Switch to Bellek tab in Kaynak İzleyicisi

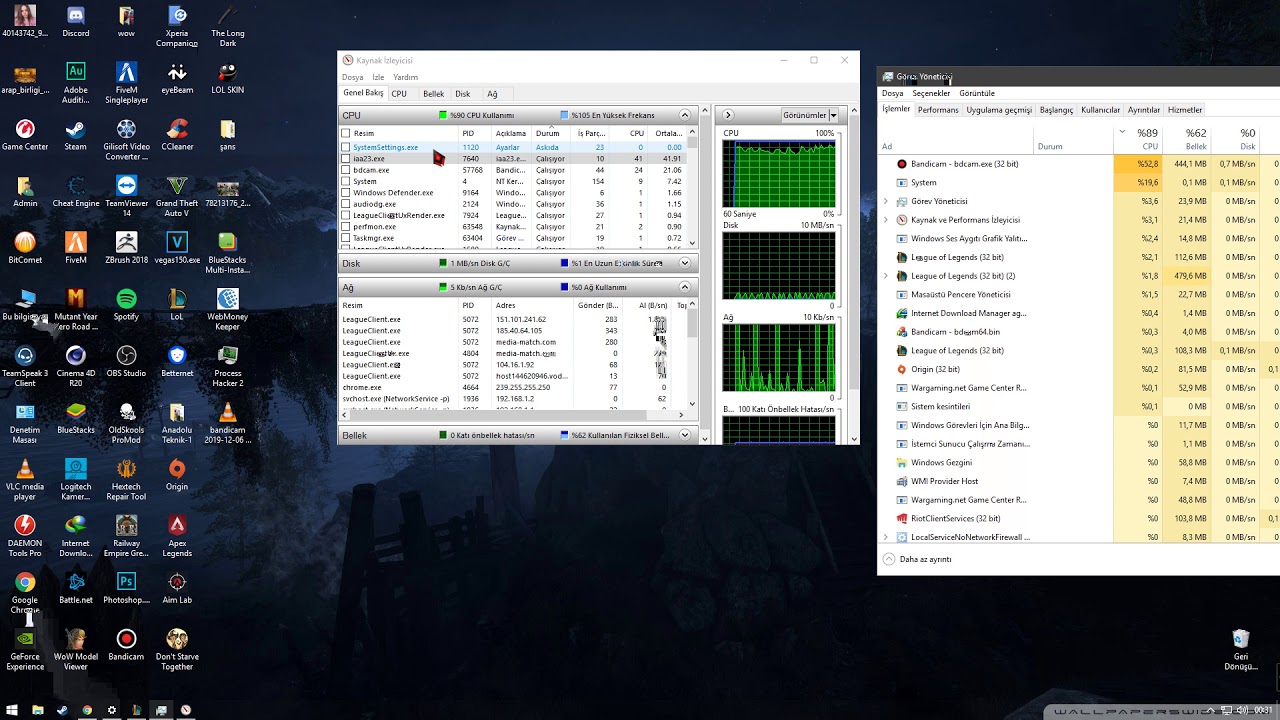click(433, 94)
